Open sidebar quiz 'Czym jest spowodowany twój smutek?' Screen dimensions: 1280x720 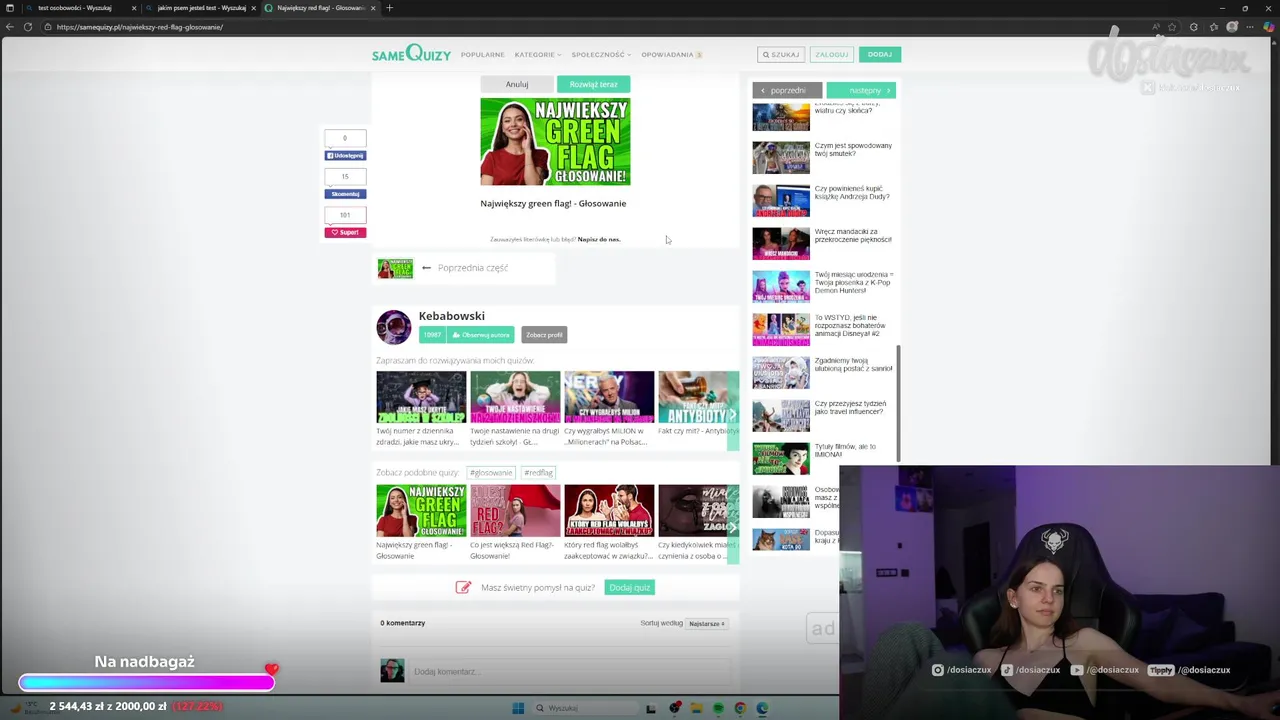click(823, 157)
